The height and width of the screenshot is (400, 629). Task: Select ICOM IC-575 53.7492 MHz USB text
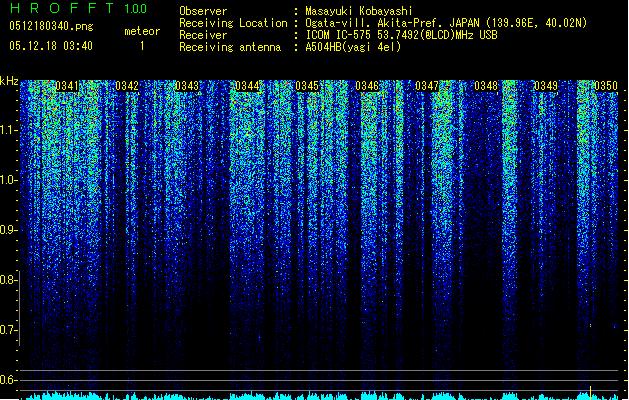click(401, 35)
